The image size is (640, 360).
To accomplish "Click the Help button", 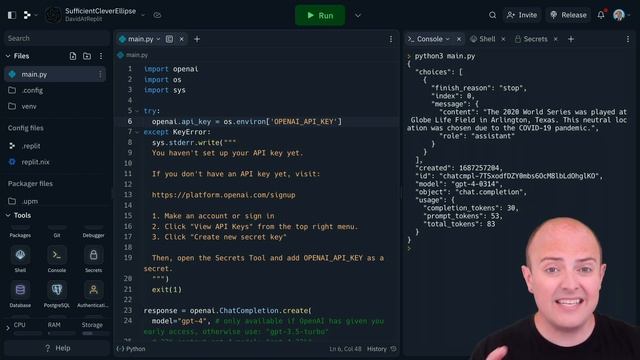I will click(x=57, y=348).
